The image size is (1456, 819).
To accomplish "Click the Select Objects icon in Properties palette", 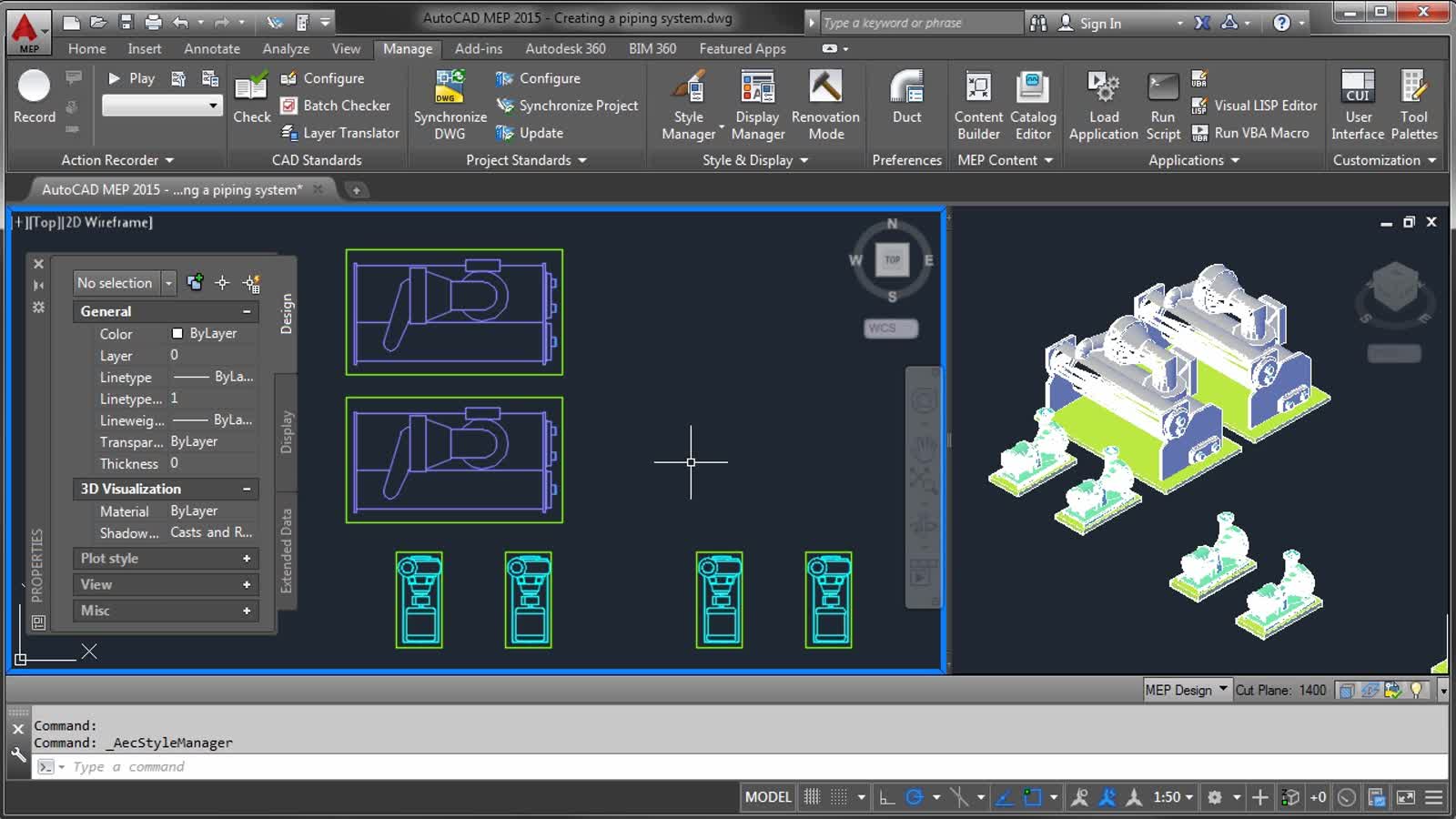I will (222, 283).
